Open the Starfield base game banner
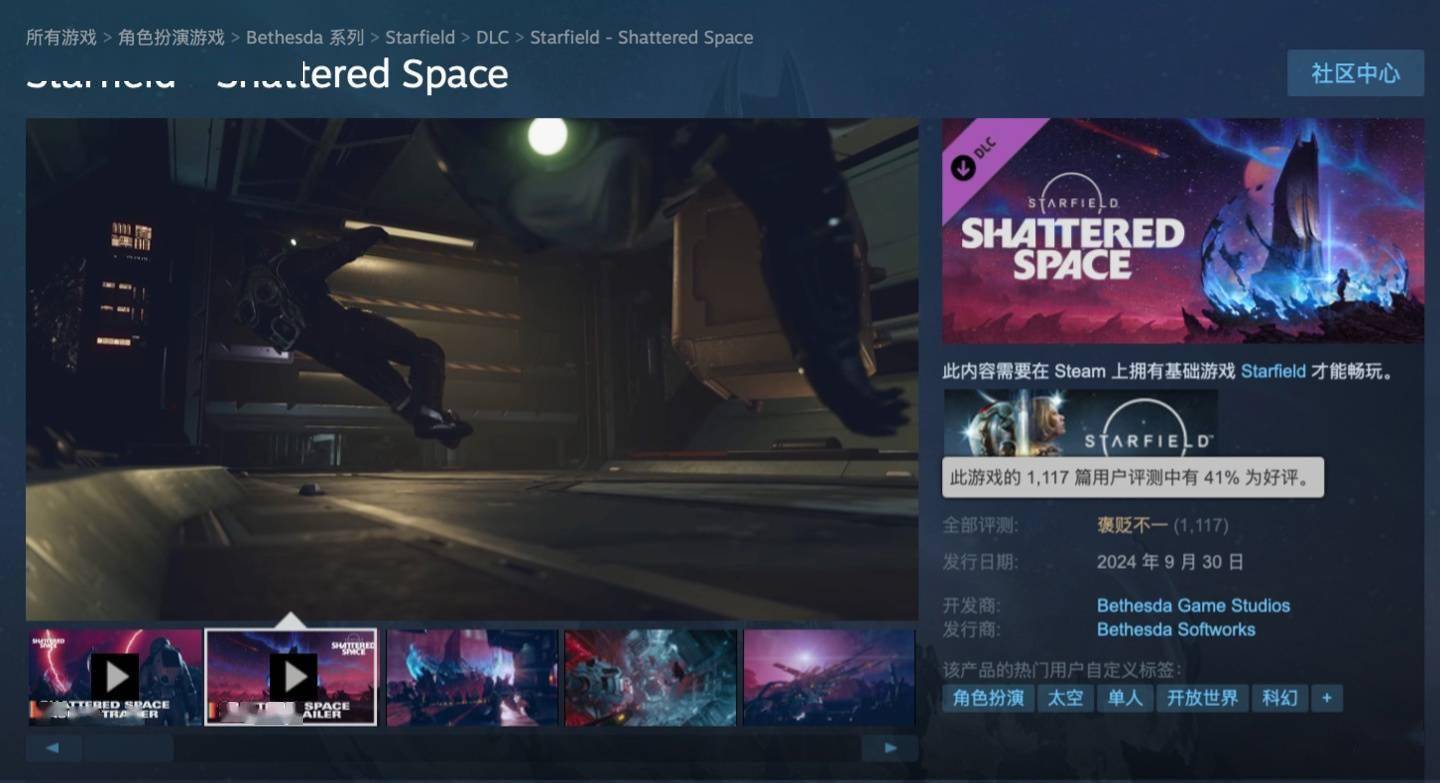The height and width of the screenshot is (783, 1440). 1080,423
